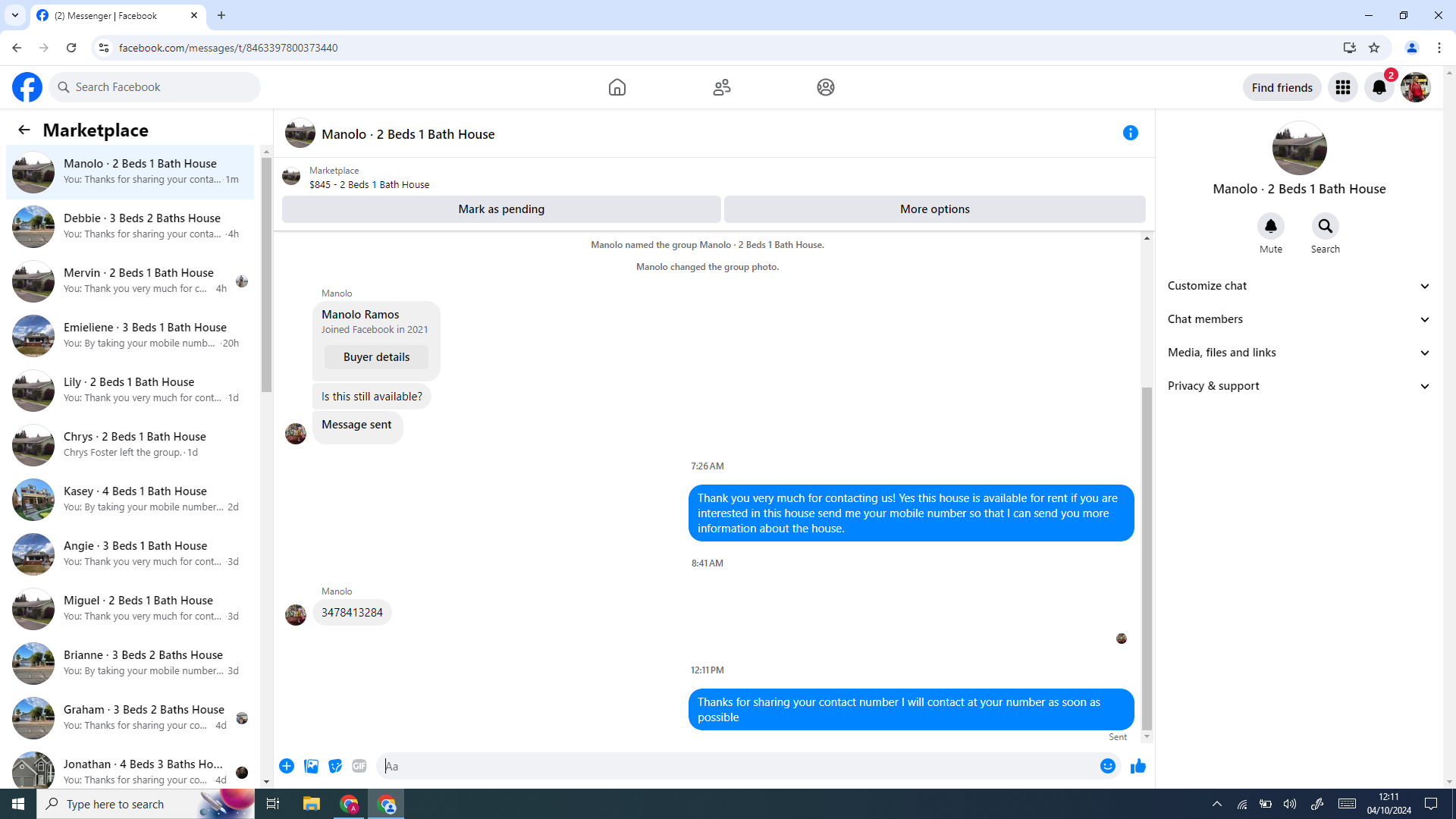Expand the Customize chat section
This screenshot has height=819, width=1456.
click(1299, 286)
